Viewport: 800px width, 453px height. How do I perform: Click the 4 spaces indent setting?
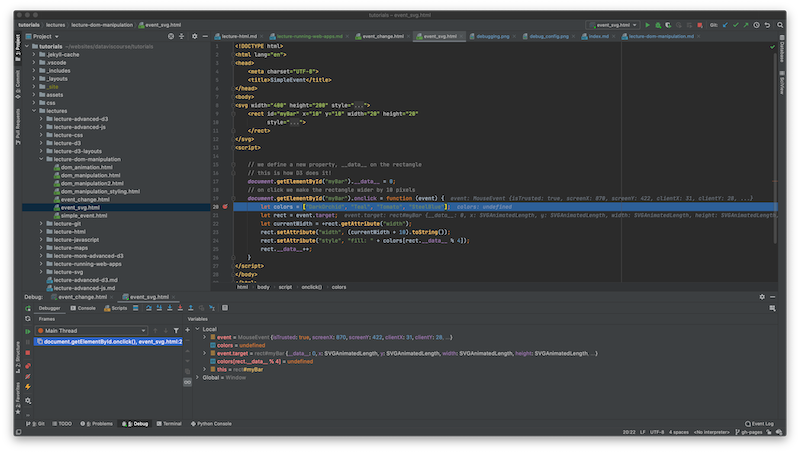click(679, 432)
